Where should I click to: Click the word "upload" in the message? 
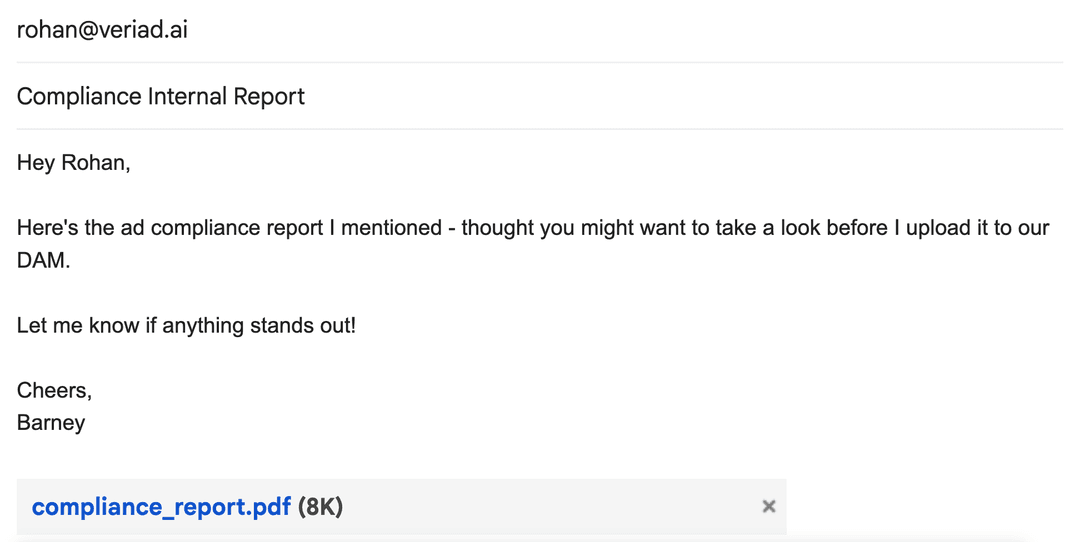(940, 228)
